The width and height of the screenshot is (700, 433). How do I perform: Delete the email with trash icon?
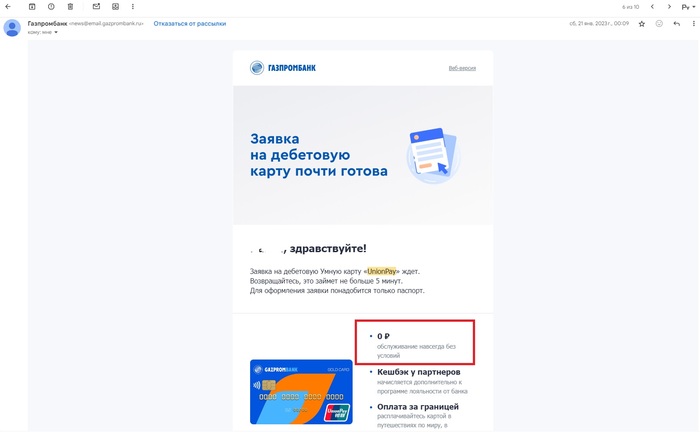coord(70,7)
